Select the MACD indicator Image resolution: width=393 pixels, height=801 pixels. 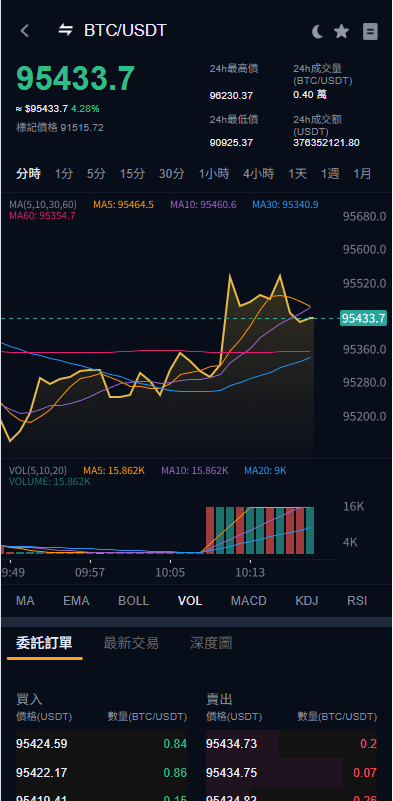pos(248,601)
